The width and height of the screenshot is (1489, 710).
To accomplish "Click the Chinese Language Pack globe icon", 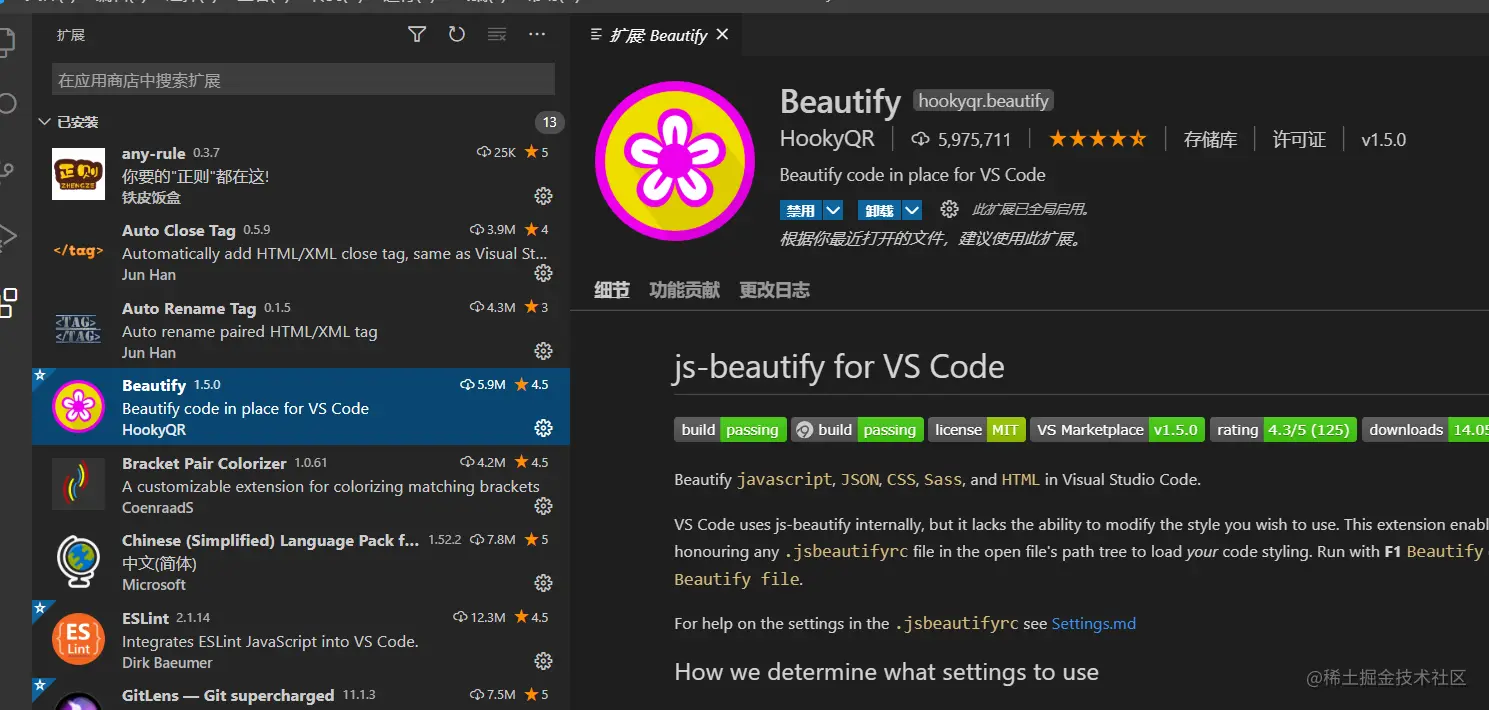I will 78,562.
